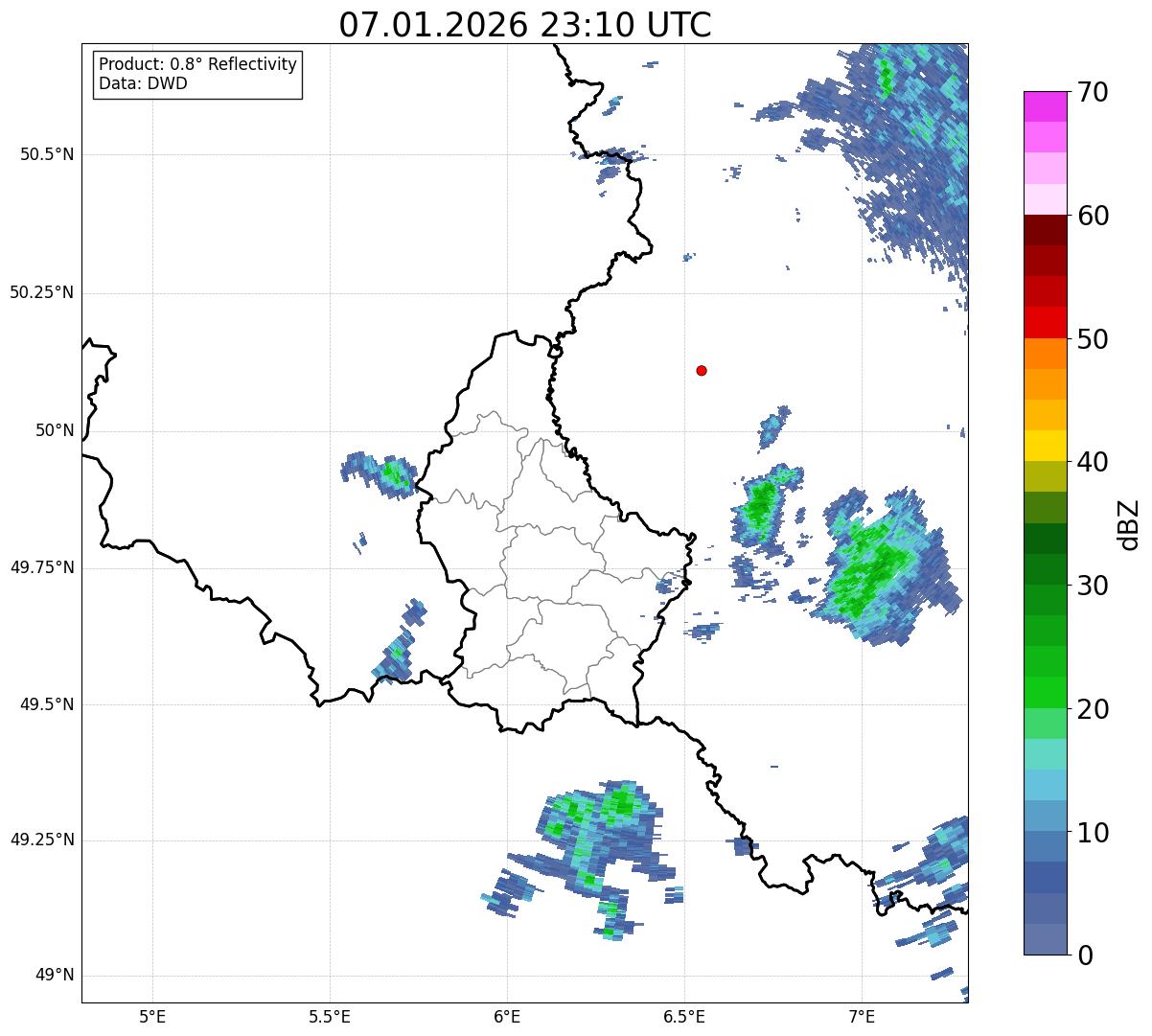Click the 50.25°N latitude label
Image resolution: width=1152 pixels, height=1036 pixels.
42,292
